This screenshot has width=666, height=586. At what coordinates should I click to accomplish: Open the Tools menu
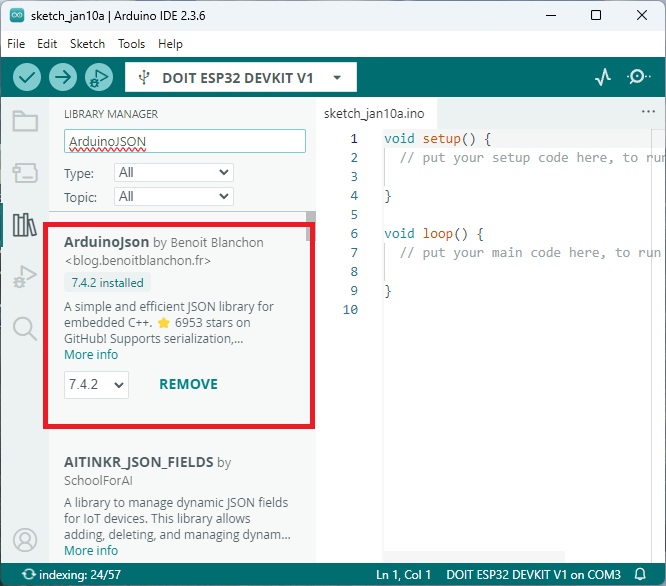(x=131, y=44)
